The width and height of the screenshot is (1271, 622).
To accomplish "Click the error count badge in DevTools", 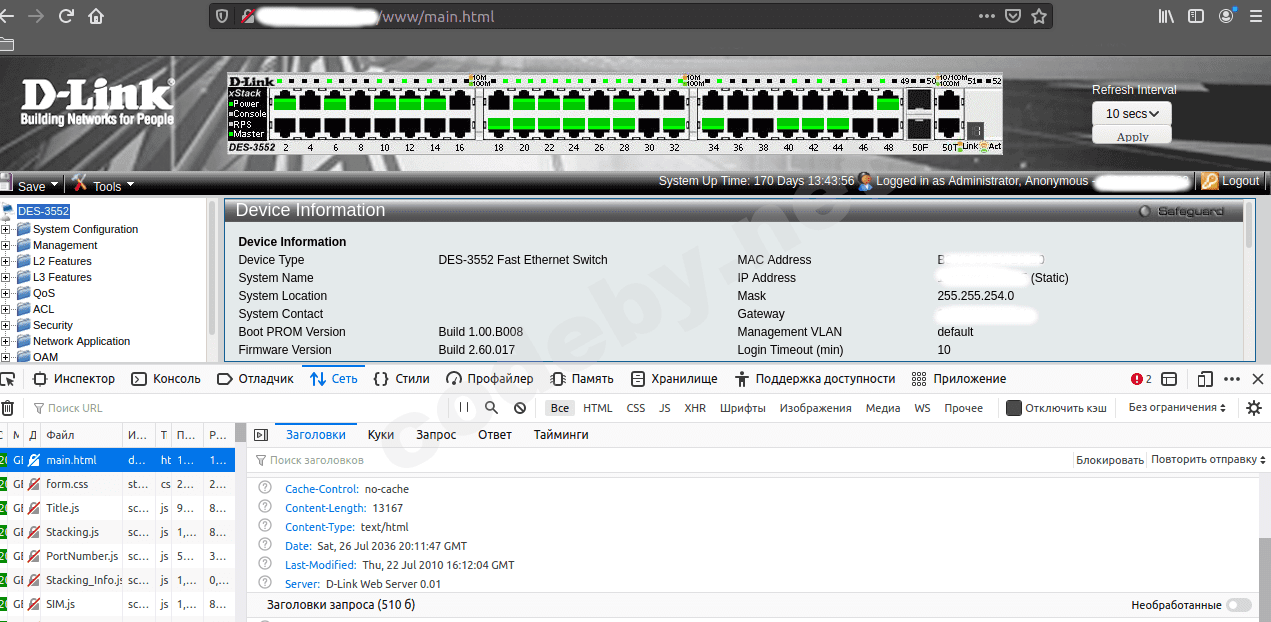I will pos(1141,379).
